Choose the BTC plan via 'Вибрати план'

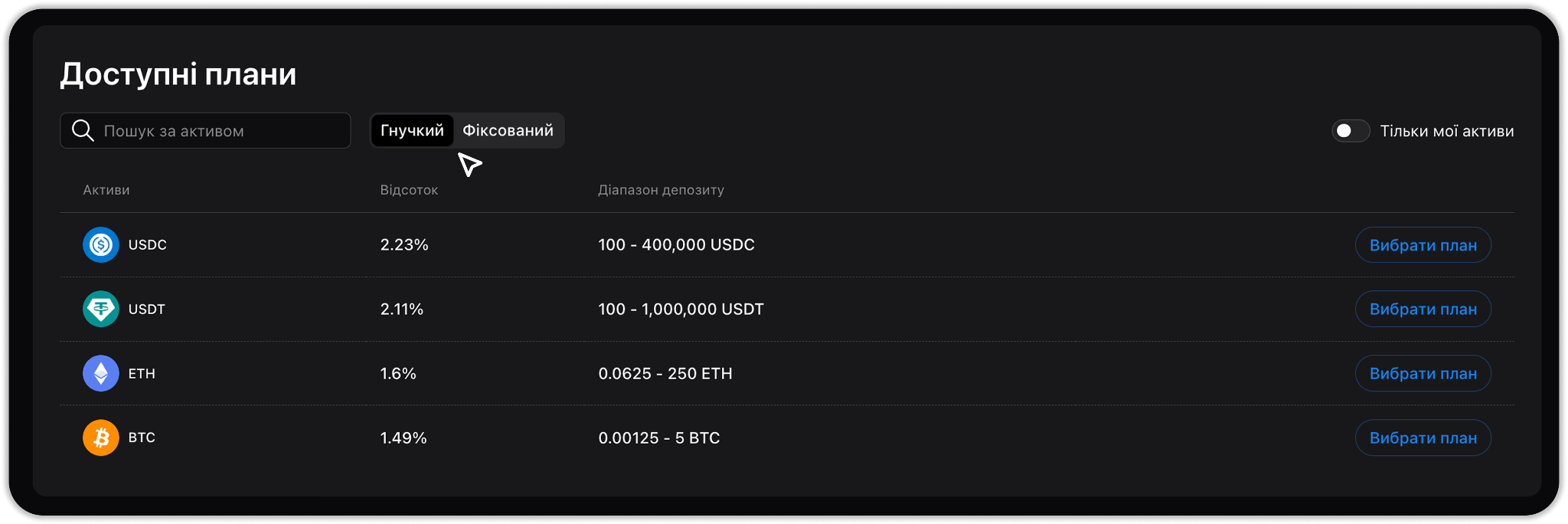(1423, 438)
